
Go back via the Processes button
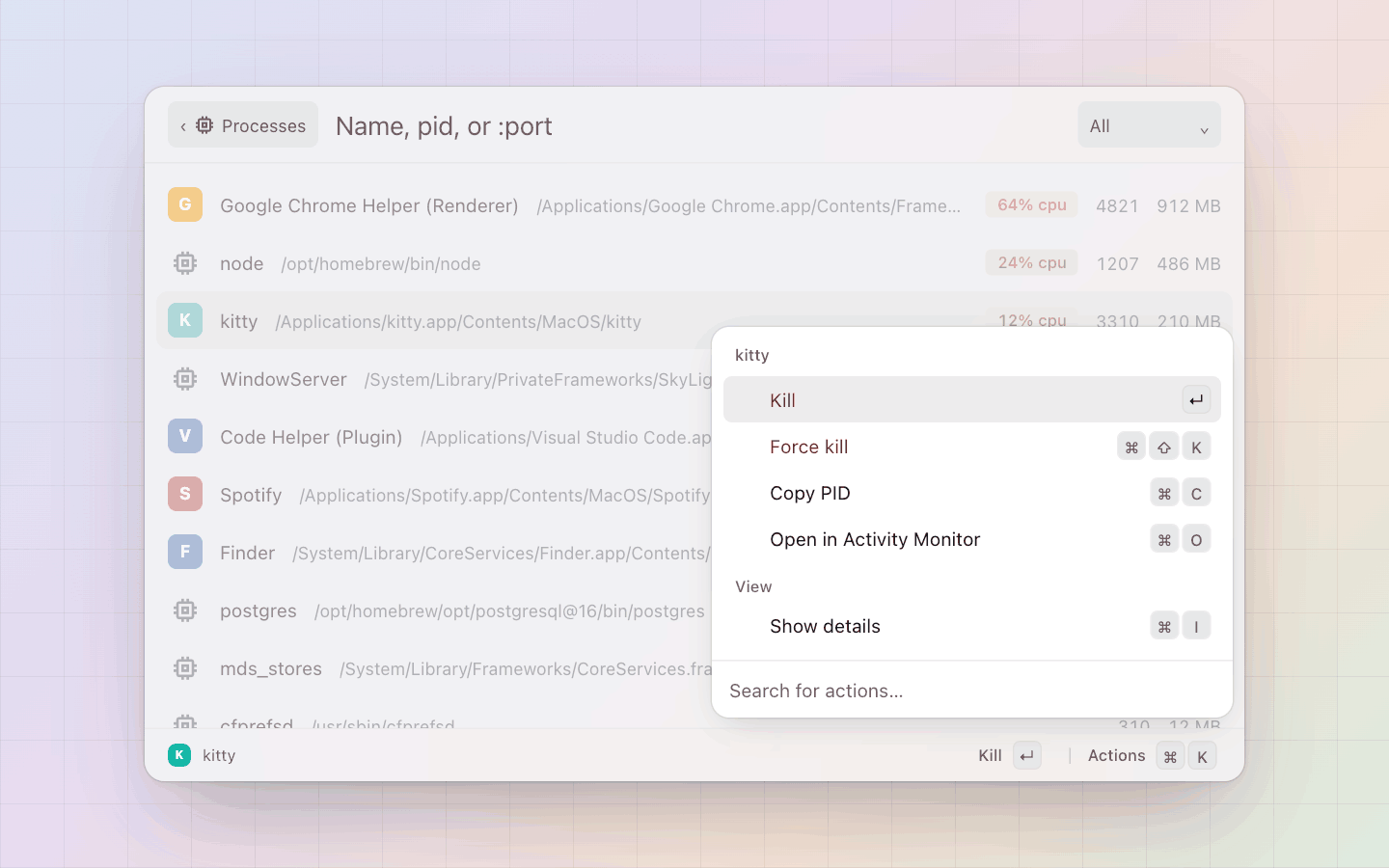click(x=243, y=125)
